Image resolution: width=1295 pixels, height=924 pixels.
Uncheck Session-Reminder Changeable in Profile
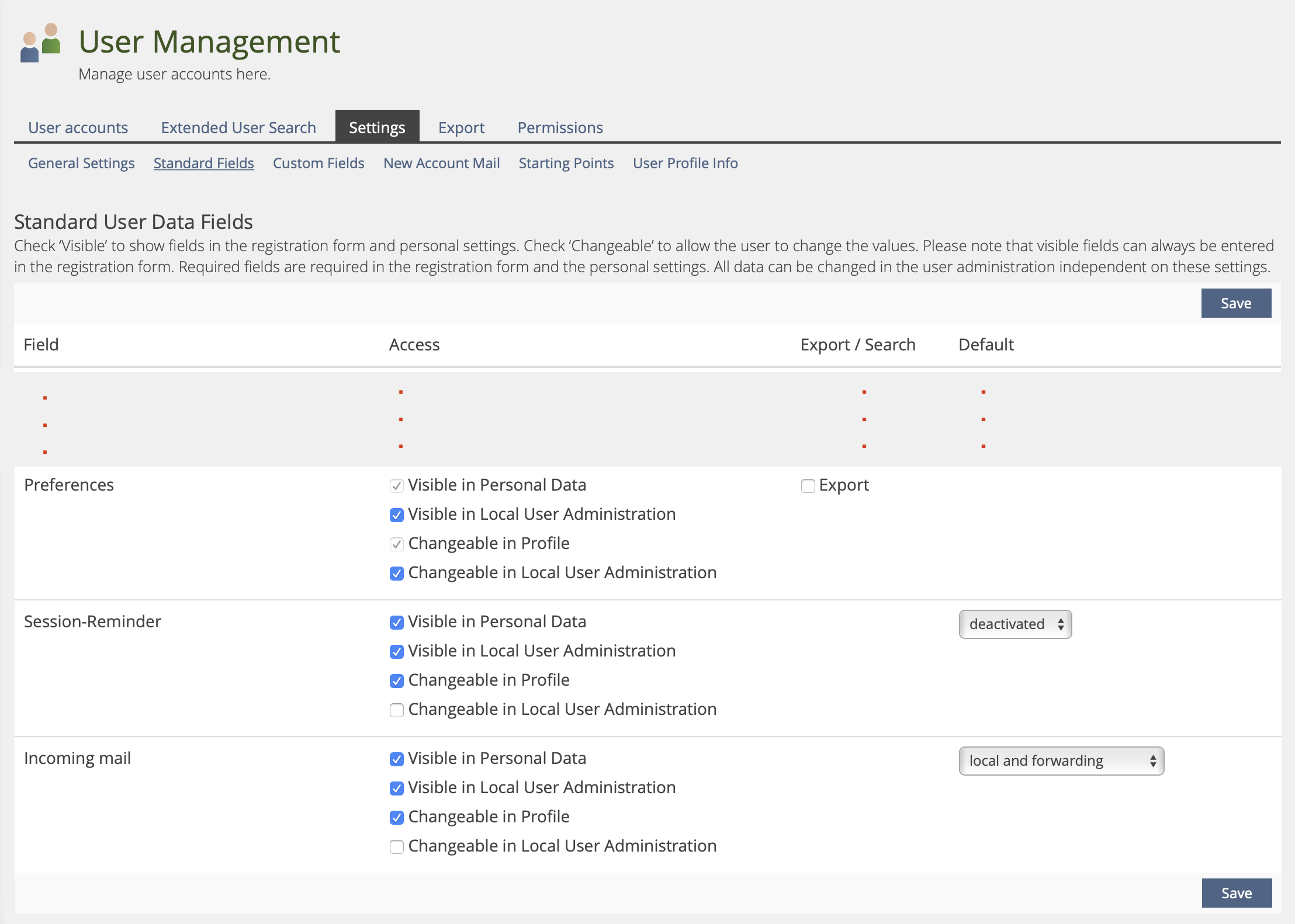(396, 681)
